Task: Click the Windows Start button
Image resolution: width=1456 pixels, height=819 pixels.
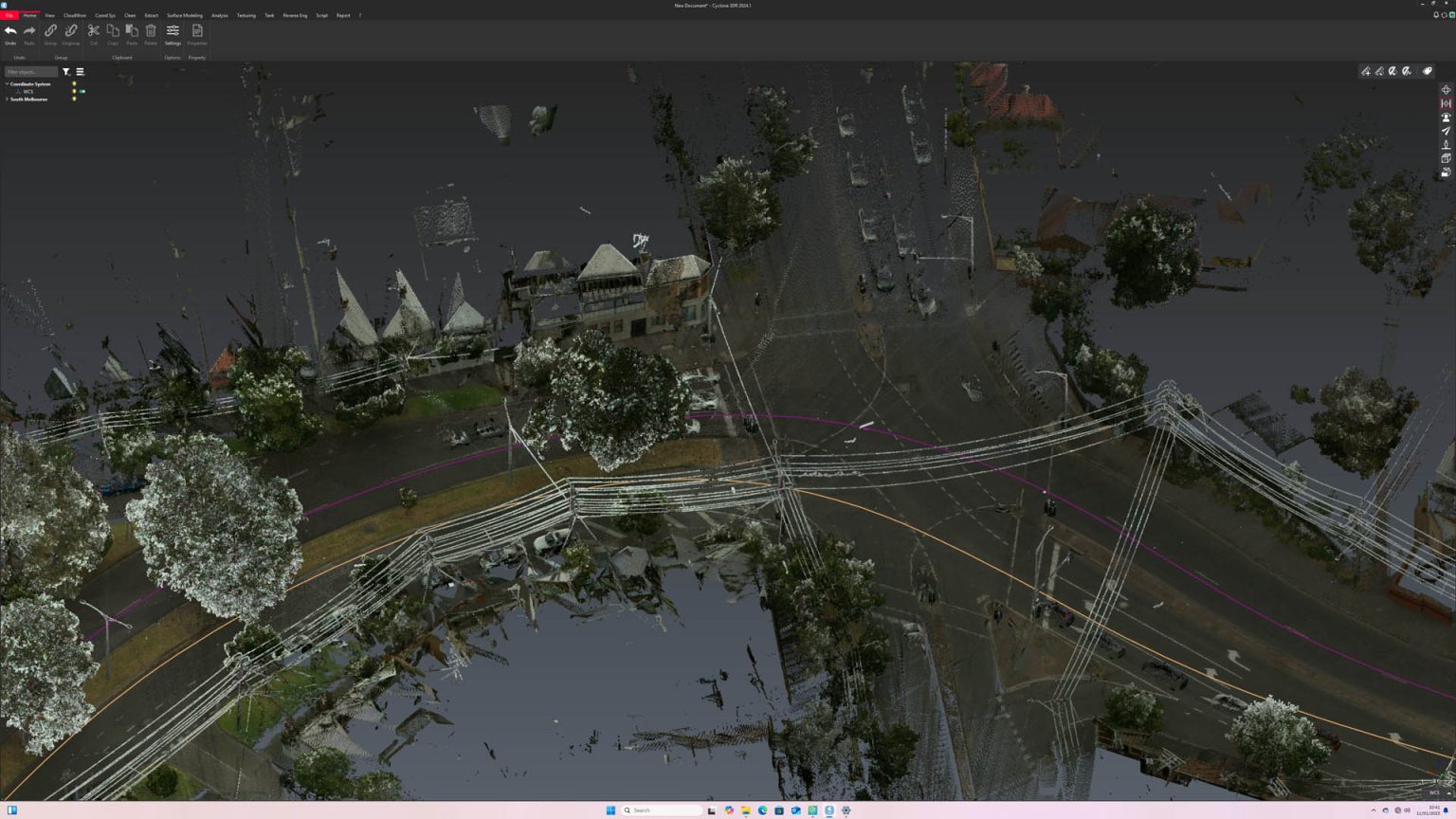Action: coord(610,810)
